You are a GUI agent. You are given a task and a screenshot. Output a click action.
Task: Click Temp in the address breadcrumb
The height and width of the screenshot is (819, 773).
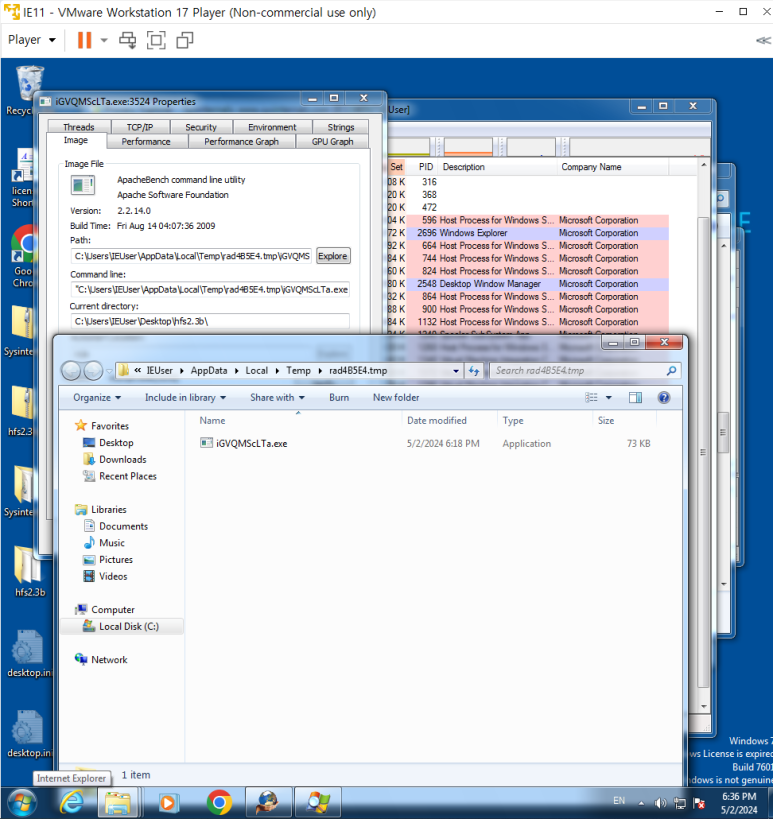(298, 370)
